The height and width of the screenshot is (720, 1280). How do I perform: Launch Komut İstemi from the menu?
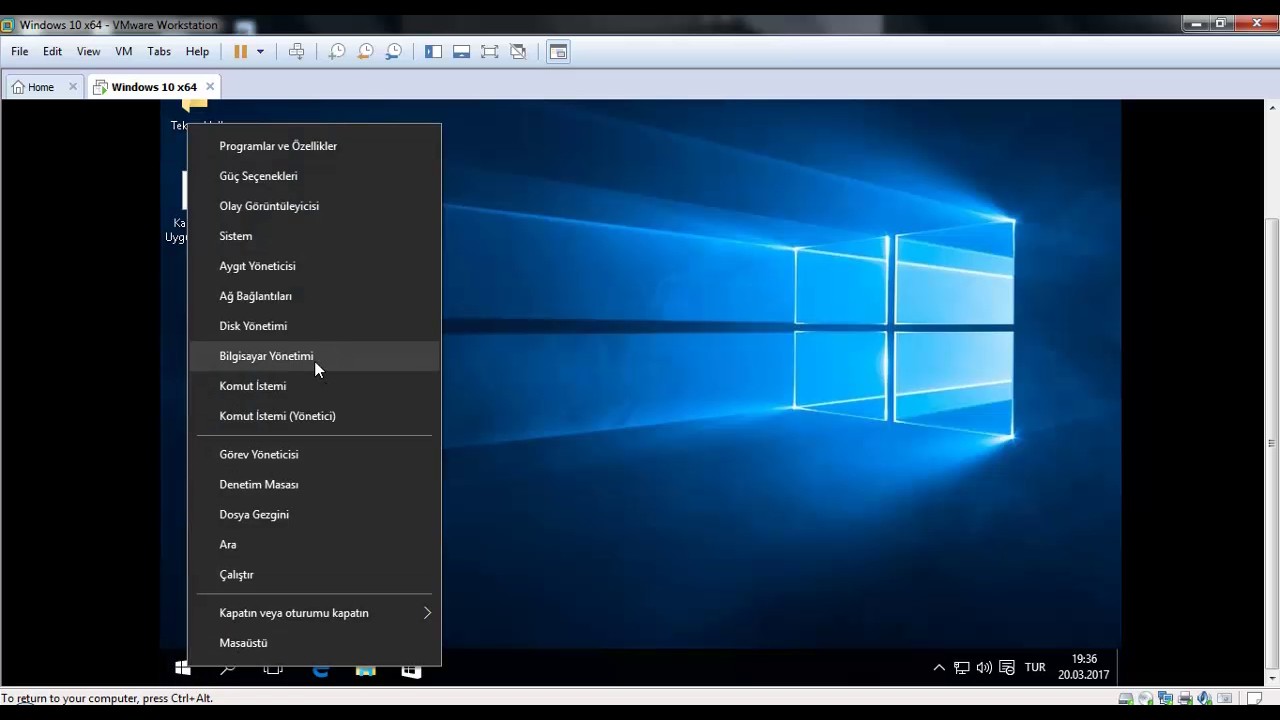coord(314,386)
